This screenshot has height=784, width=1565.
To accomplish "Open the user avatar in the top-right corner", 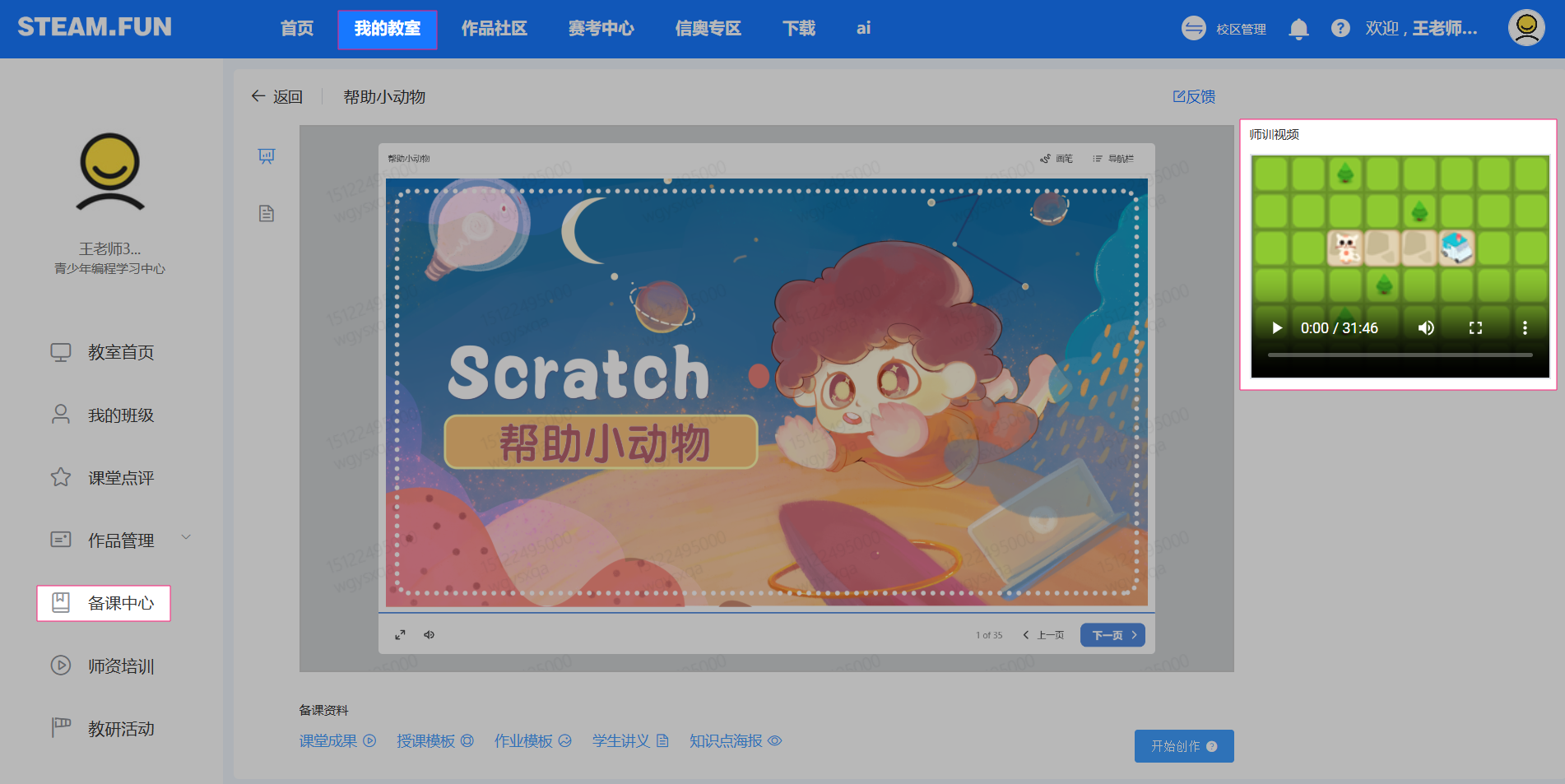I will pos(1526,28).
